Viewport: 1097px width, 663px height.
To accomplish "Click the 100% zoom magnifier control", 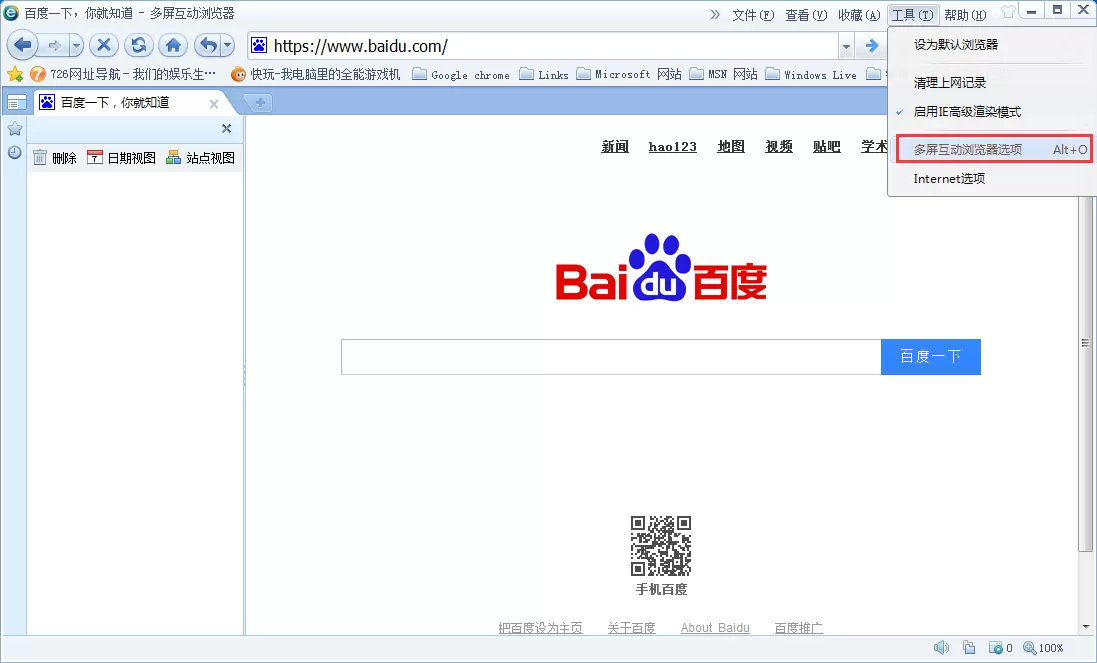I will click(1043, 648).
